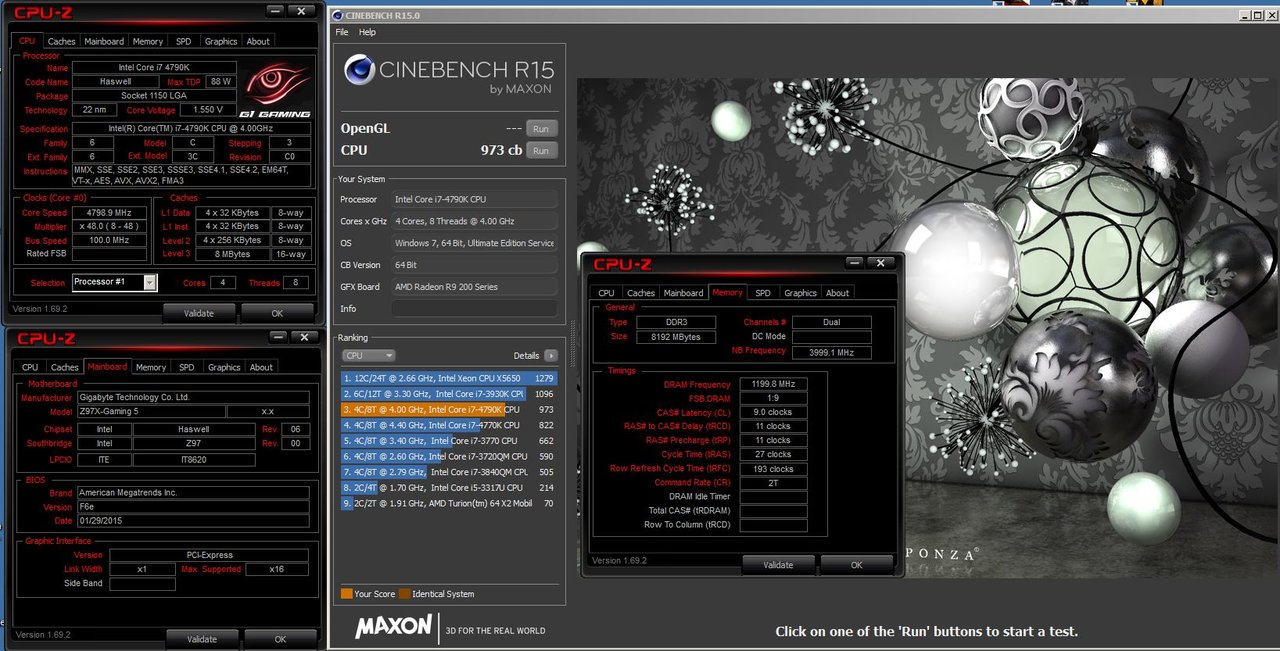Select ranking row Intel Core i7-3720QM

448,456
